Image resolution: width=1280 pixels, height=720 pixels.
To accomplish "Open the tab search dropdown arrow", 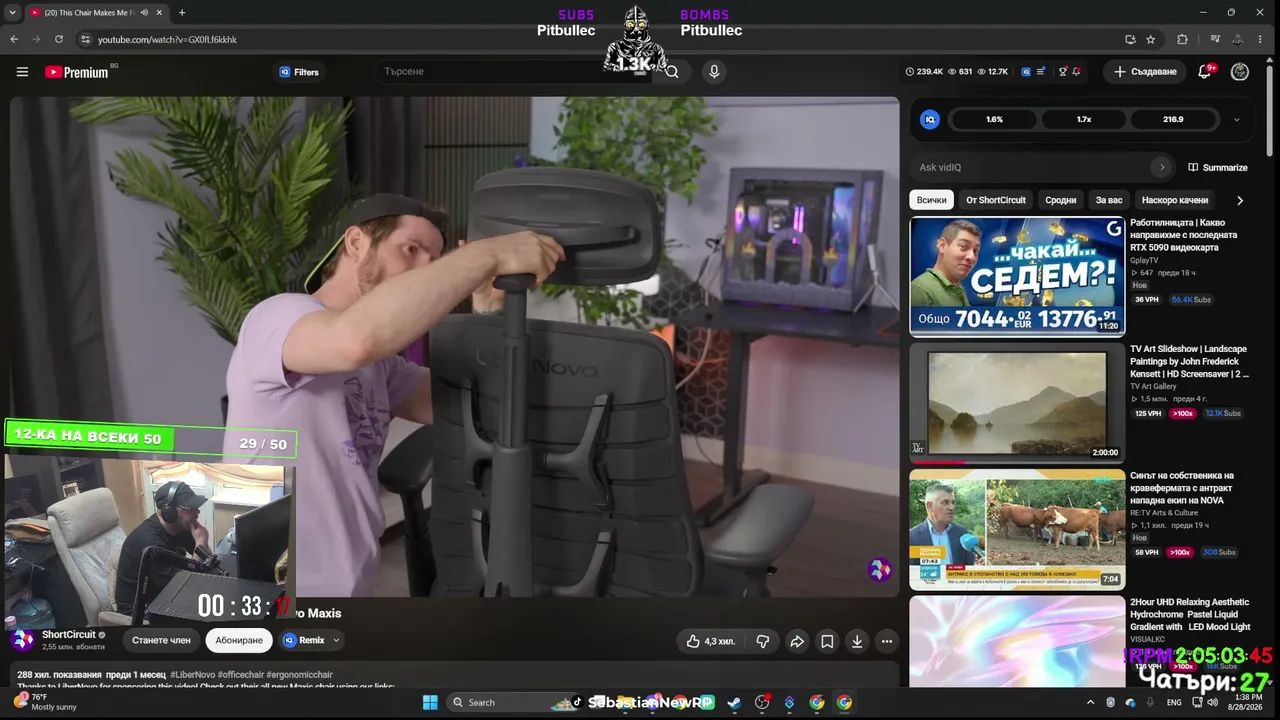I will [11, 13].
